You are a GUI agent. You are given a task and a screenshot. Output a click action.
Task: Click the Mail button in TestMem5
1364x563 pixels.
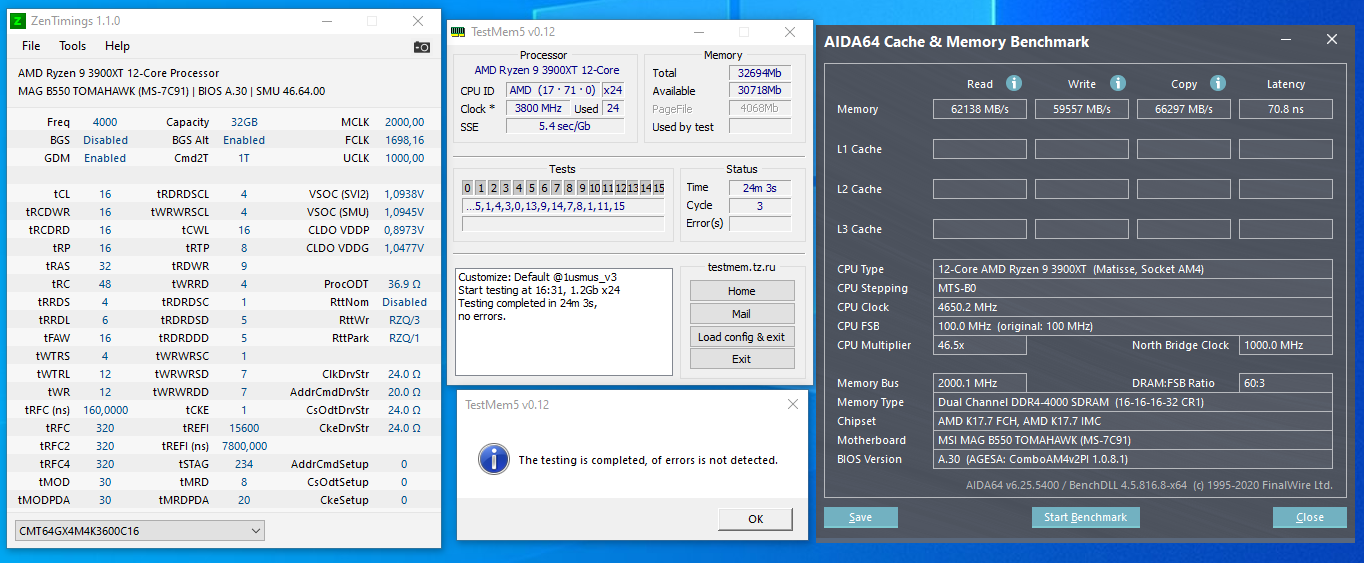coord(742,314)
